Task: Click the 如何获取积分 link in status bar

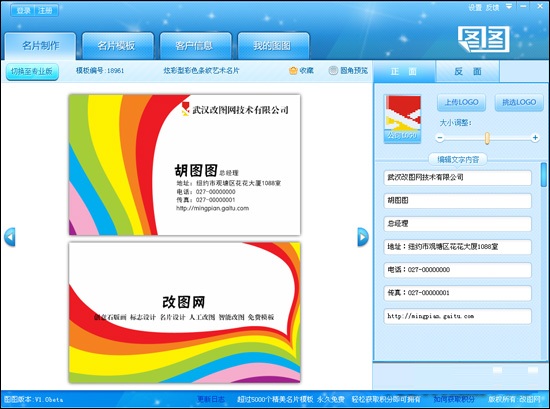Action: point(454,399)
